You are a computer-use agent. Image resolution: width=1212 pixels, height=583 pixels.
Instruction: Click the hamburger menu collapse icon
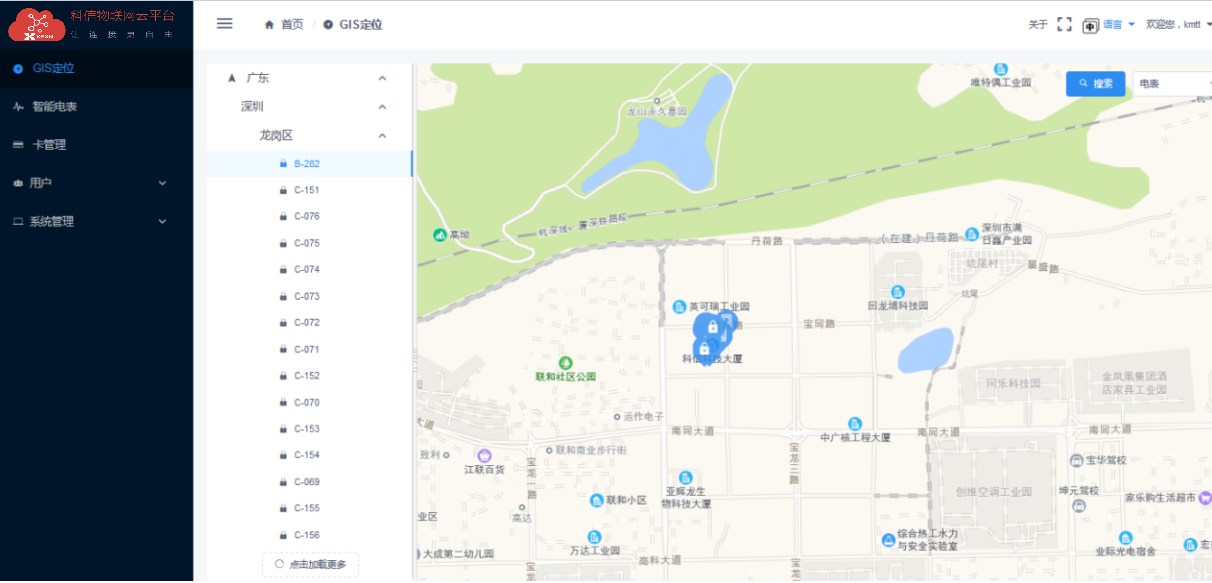click(225, 24)
